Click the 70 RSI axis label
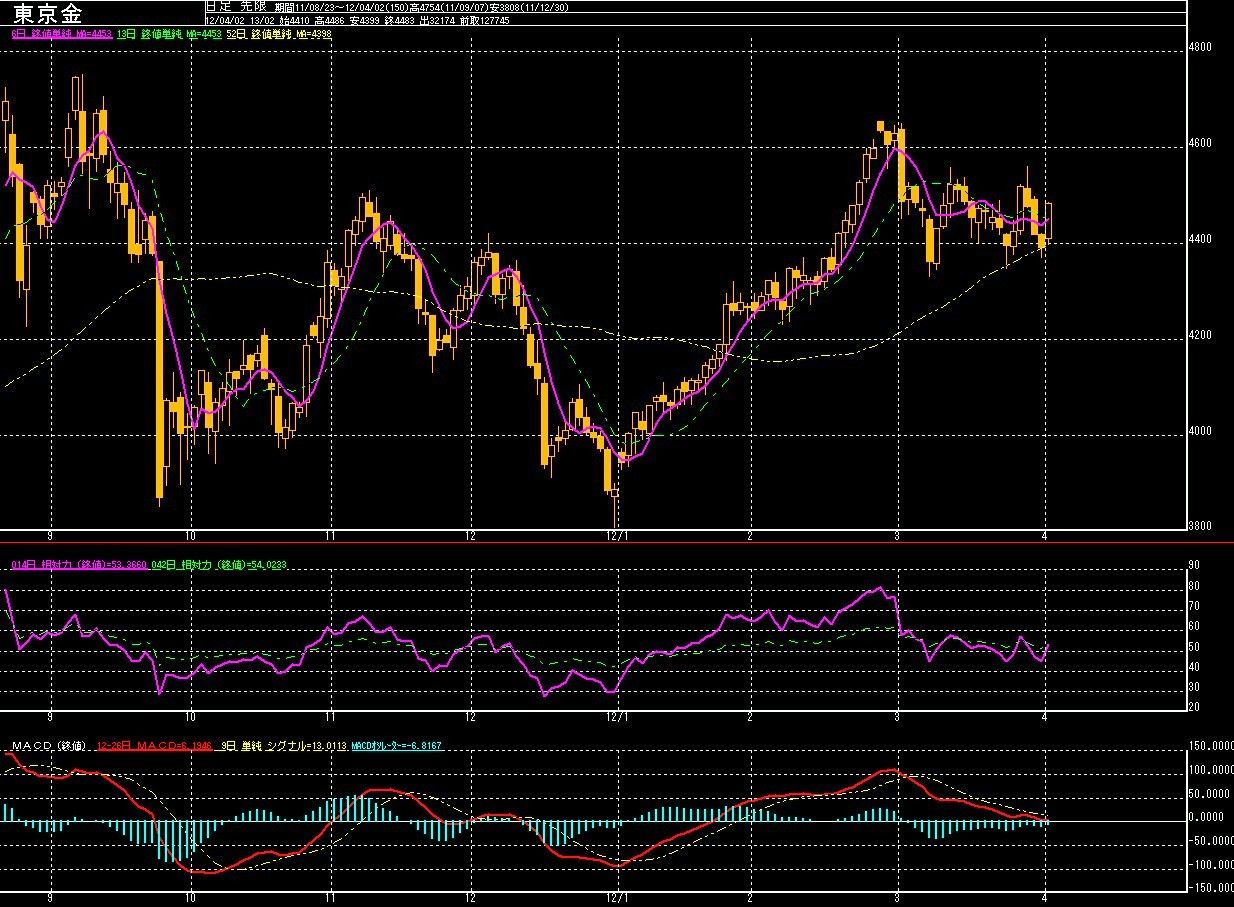Viewport: 1234px width, 907px height. 1193,606
